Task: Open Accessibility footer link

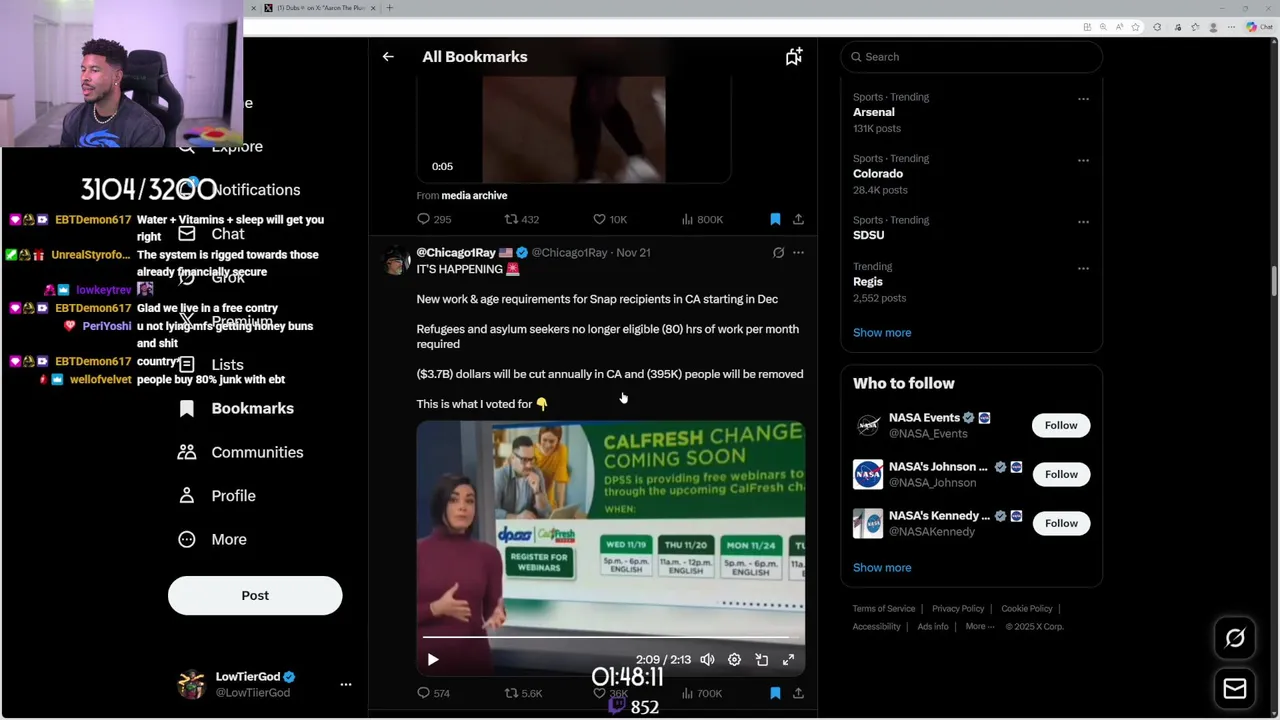Action: click(877, 627)
